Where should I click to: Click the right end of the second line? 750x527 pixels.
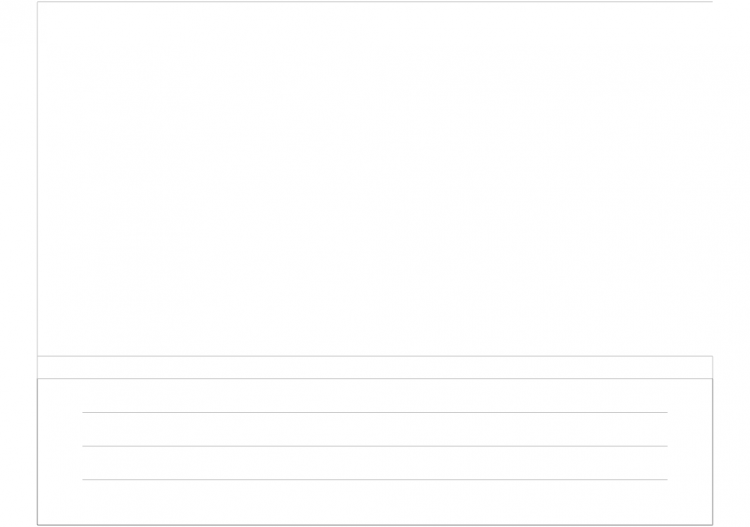(x=666, y=446)
